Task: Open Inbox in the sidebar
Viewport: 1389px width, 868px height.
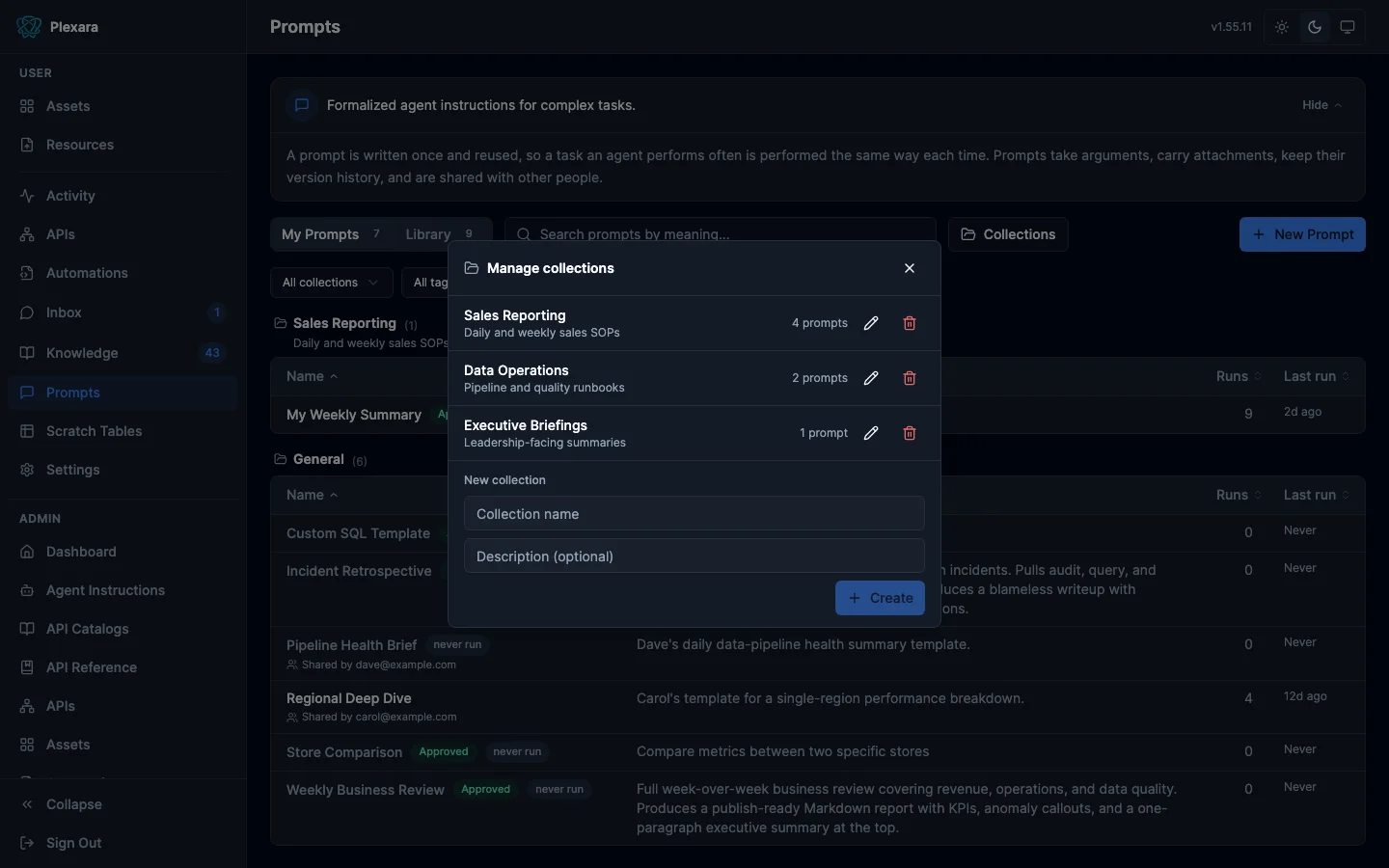Action: tap(123, 312)
